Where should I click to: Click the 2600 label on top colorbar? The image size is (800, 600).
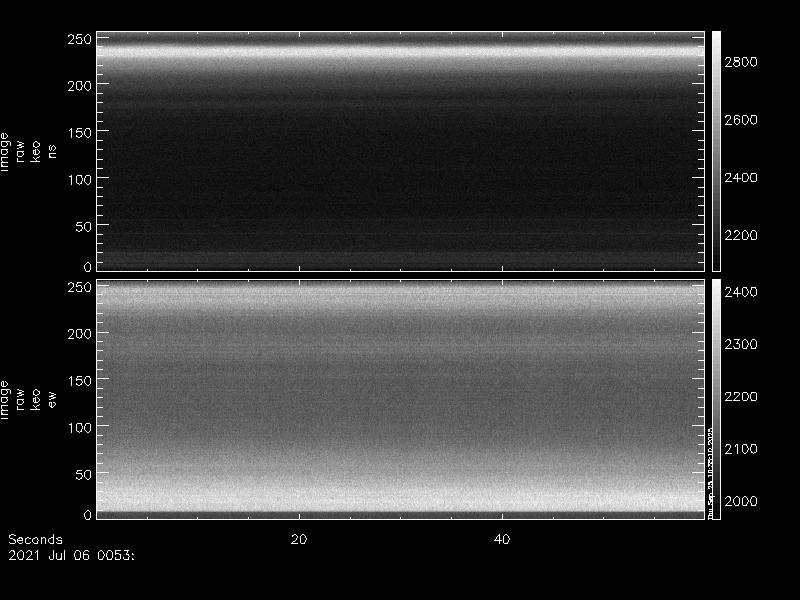click(740, 120)
